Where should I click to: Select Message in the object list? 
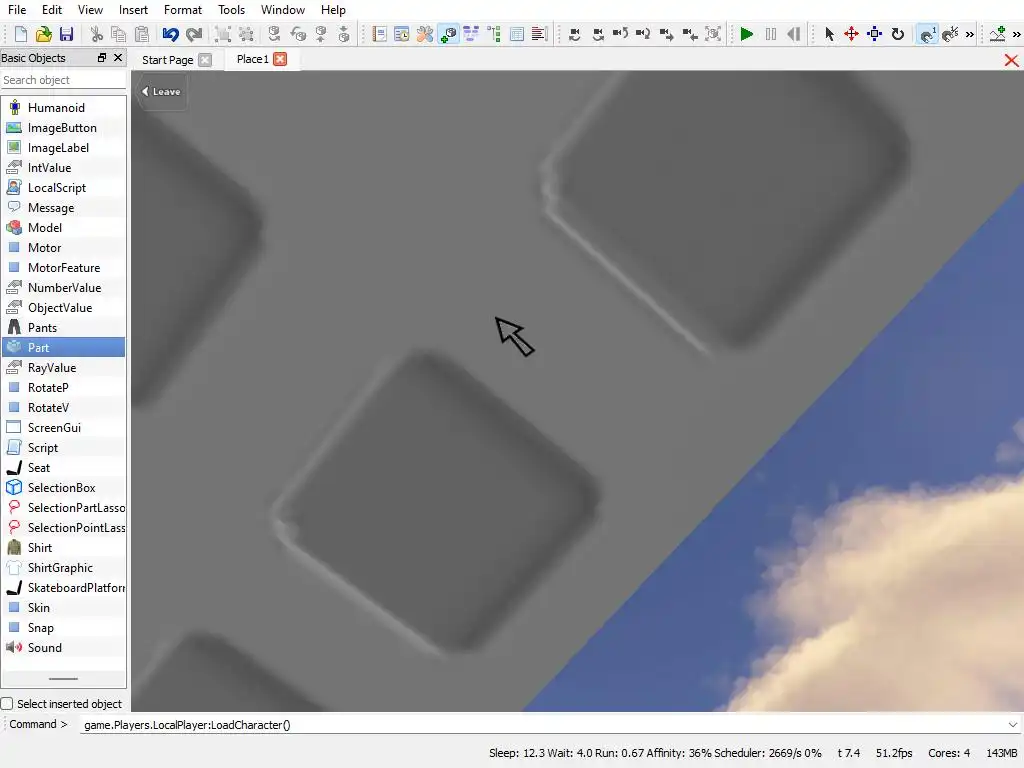63,208
